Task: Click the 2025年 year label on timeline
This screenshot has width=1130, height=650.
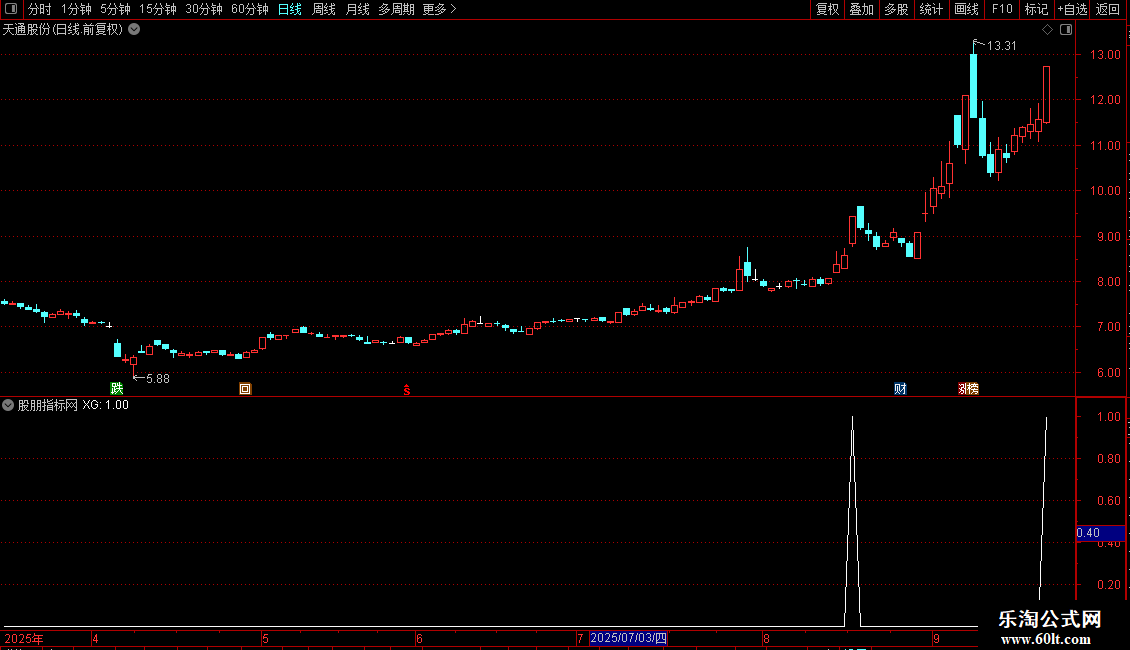Action: (24, 638)
